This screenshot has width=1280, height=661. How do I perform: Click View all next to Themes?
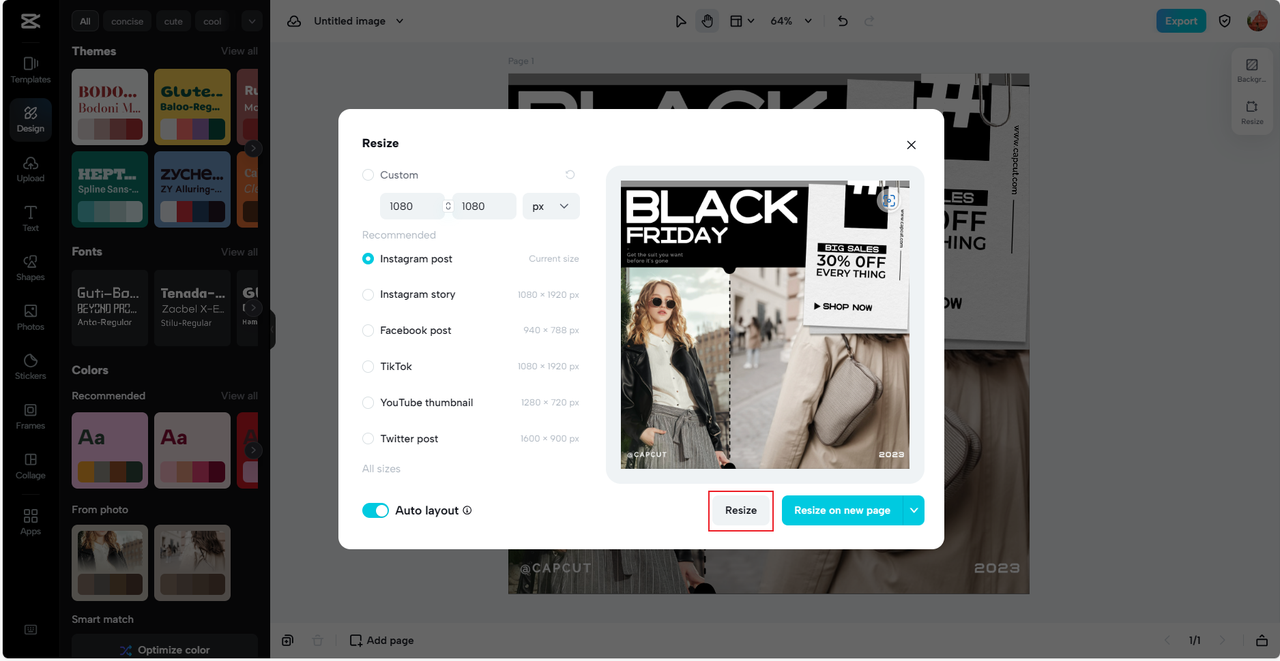[x=239, y=51]
